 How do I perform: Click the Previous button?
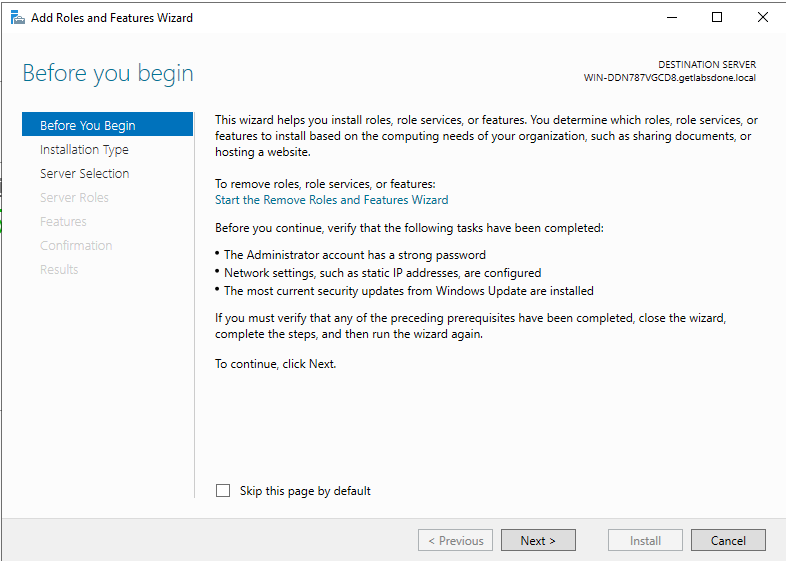pyautogui.click(x=455, y=540)
